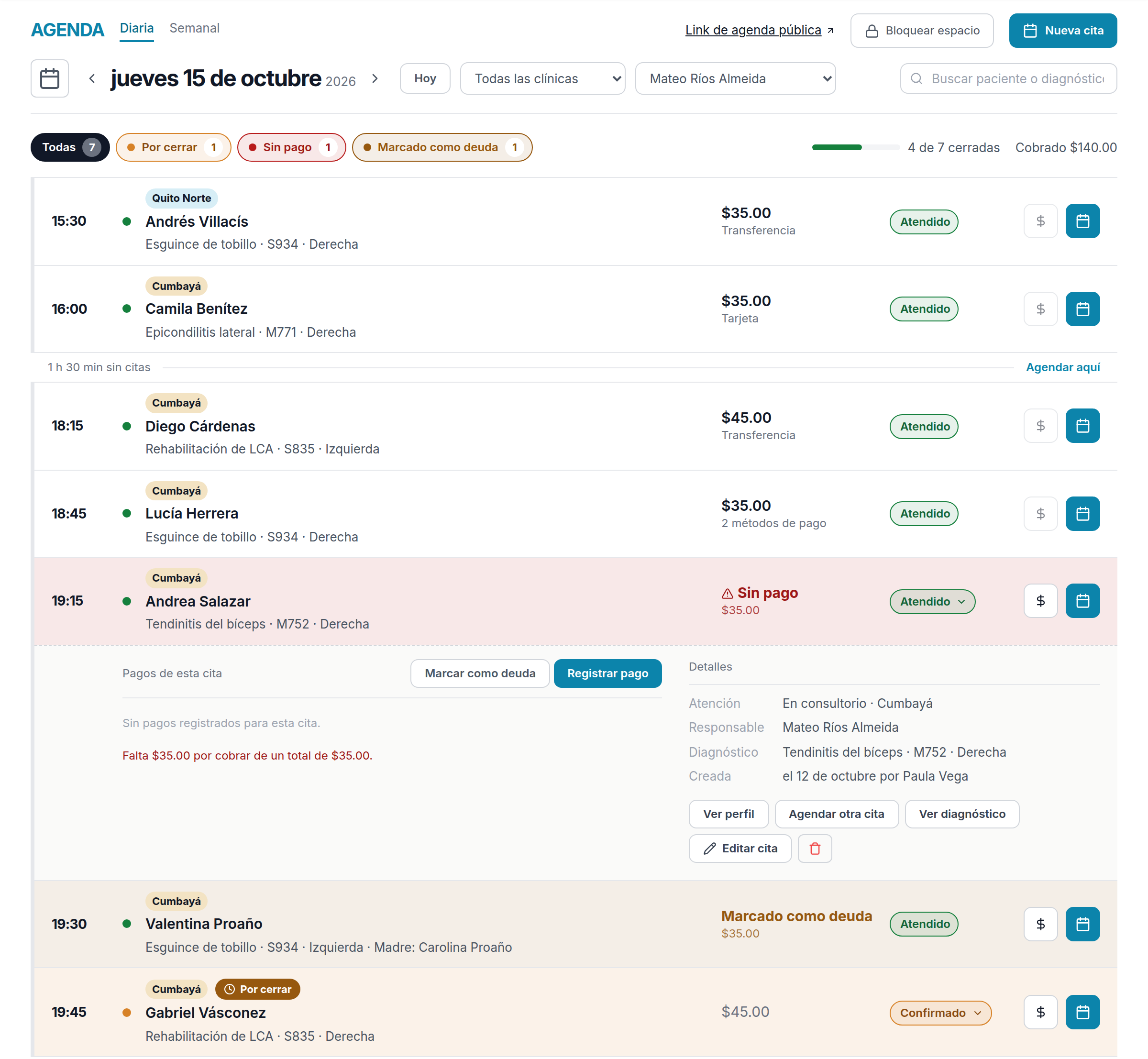Click calendar icon for Valentina Proaño
Screen dimensions: 1148x1059
(1082, 924)
